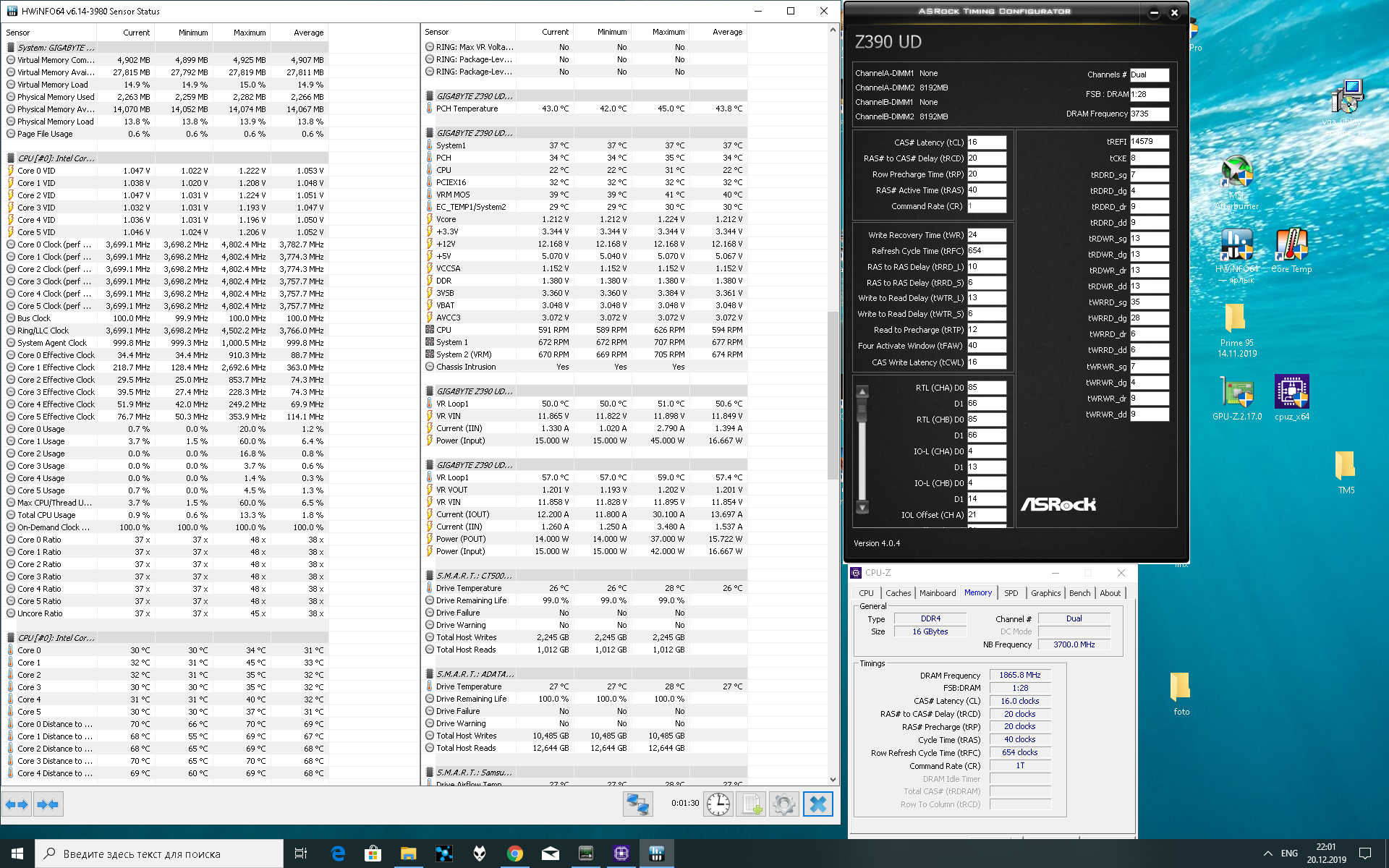Screen dimensions: 1389x868
Task: Switch to CPU-Z SPD tab
Action: [1011, 593]
